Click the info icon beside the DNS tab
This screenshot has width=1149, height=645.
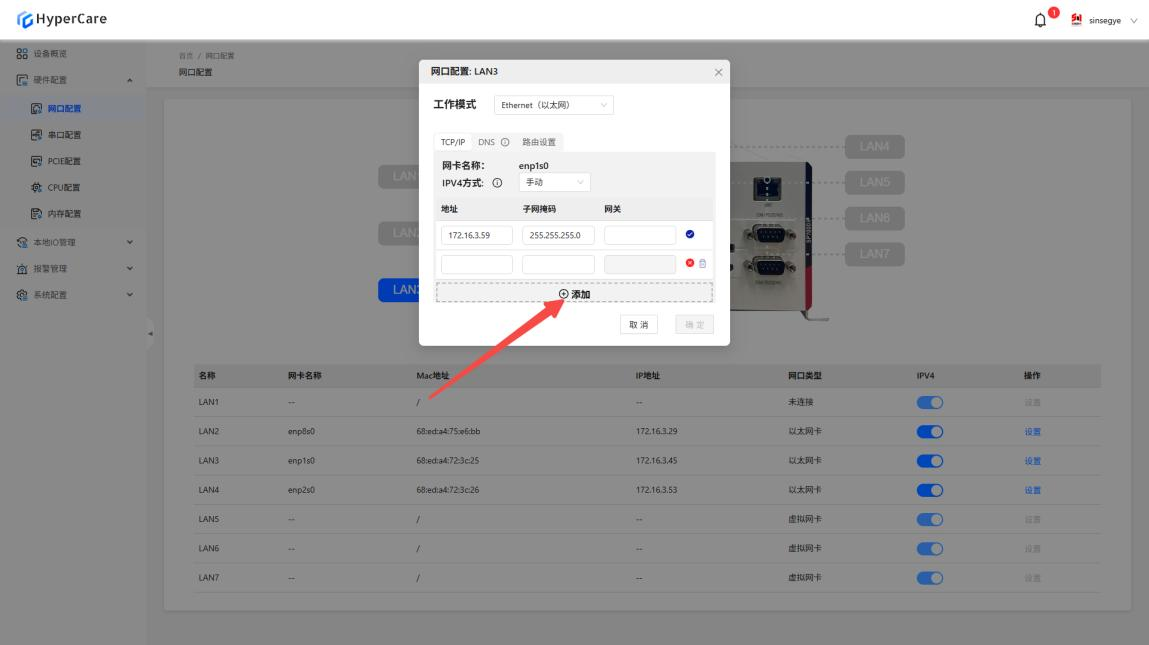505,142
